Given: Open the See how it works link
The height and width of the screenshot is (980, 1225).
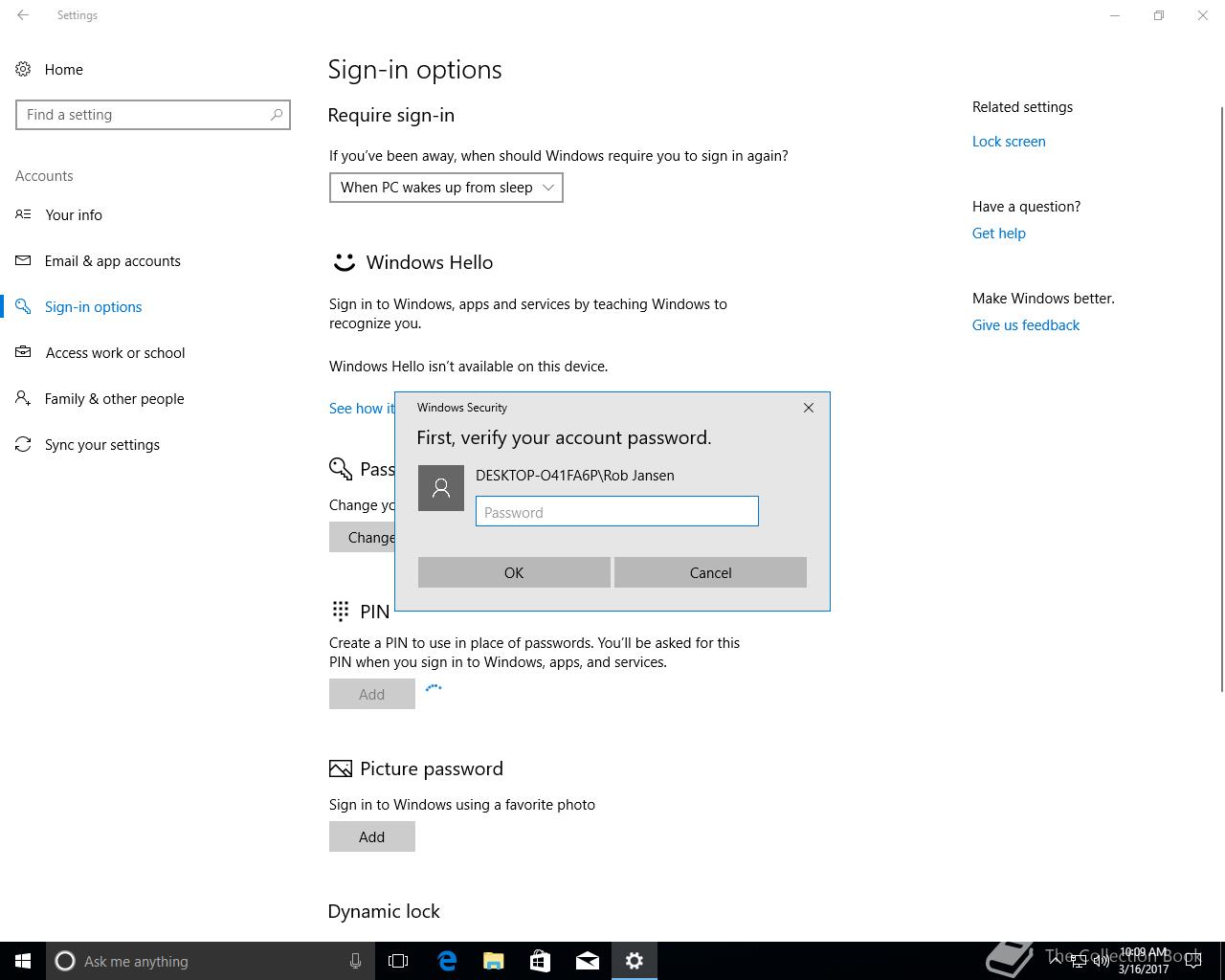Looking at the screenshot, I should click(362, 408).
